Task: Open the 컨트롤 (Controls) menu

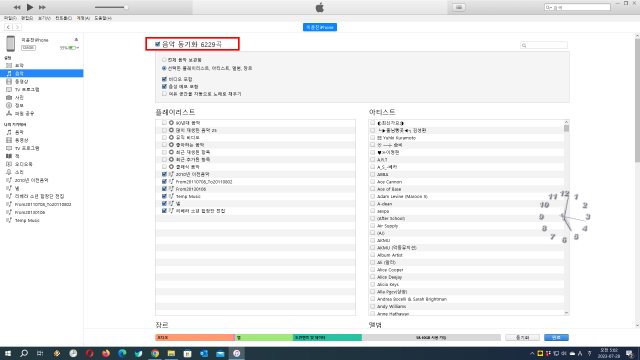Action: click(63, 18)
